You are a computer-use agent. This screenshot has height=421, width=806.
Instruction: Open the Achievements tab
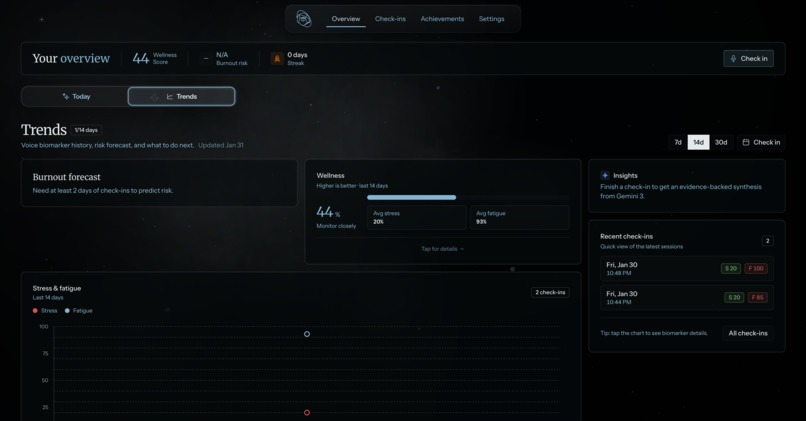point(442,19)
